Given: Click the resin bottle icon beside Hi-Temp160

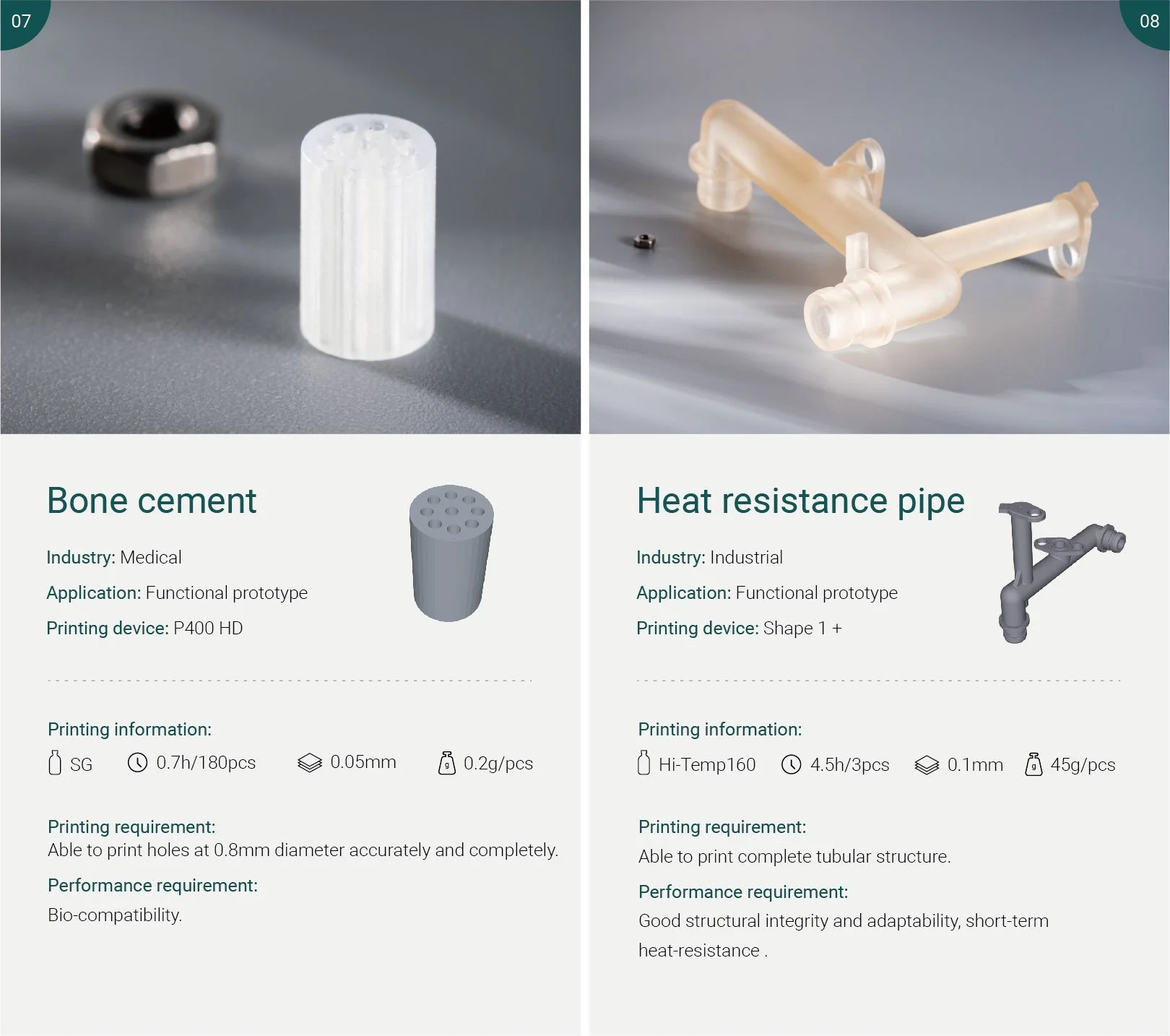Looking at the screenshot, I should pos(644,763).
